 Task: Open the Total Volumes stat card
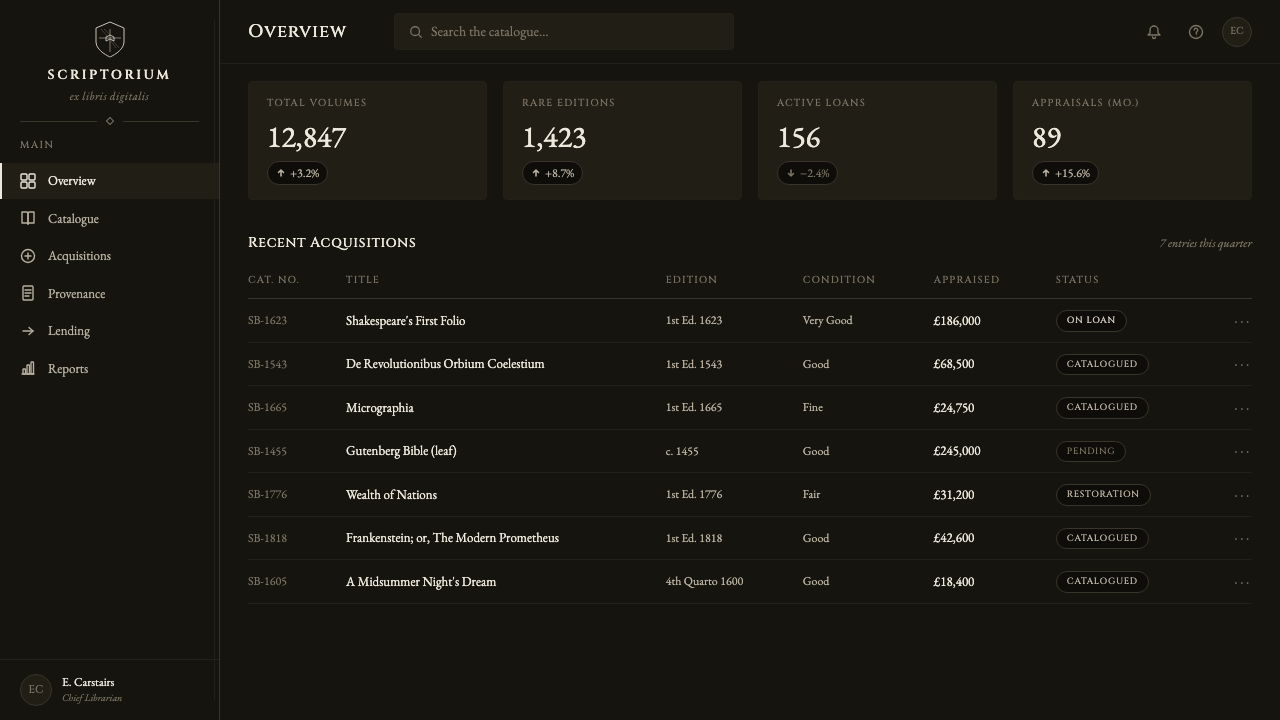coord(367,140)
